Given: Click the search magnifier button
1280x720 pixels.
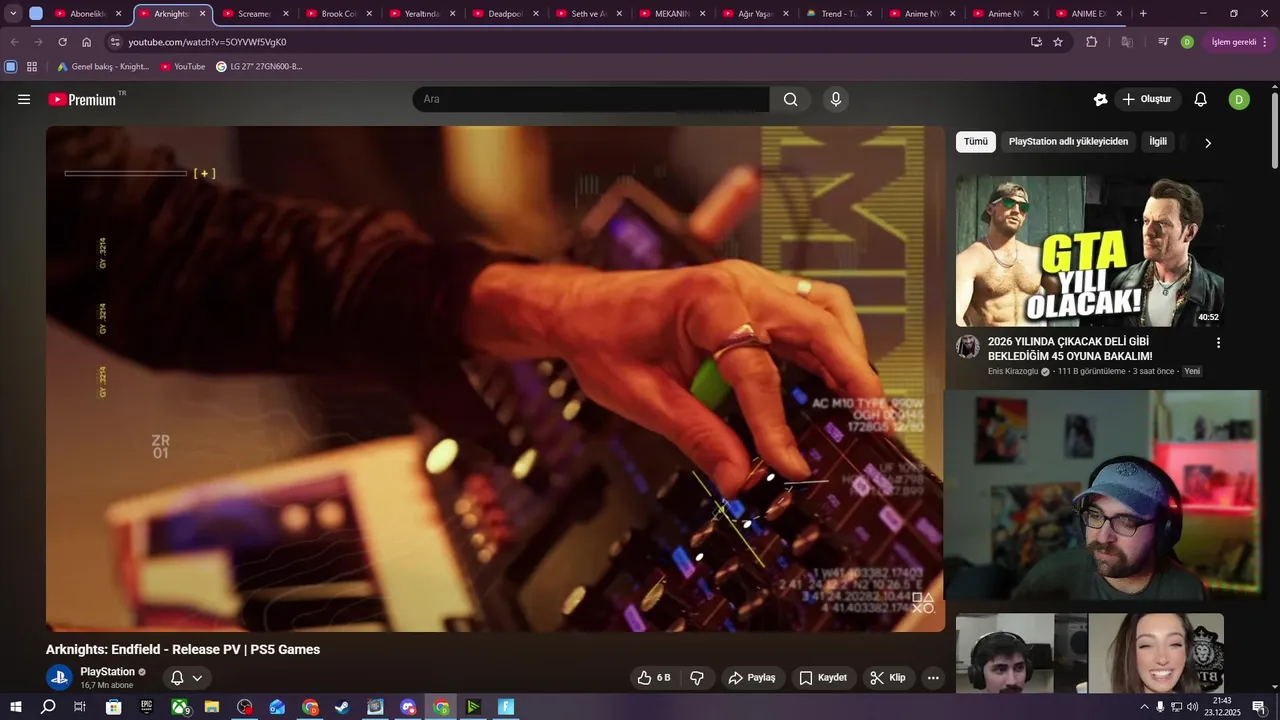Looking at the screenshot, I should coord(791,99).
